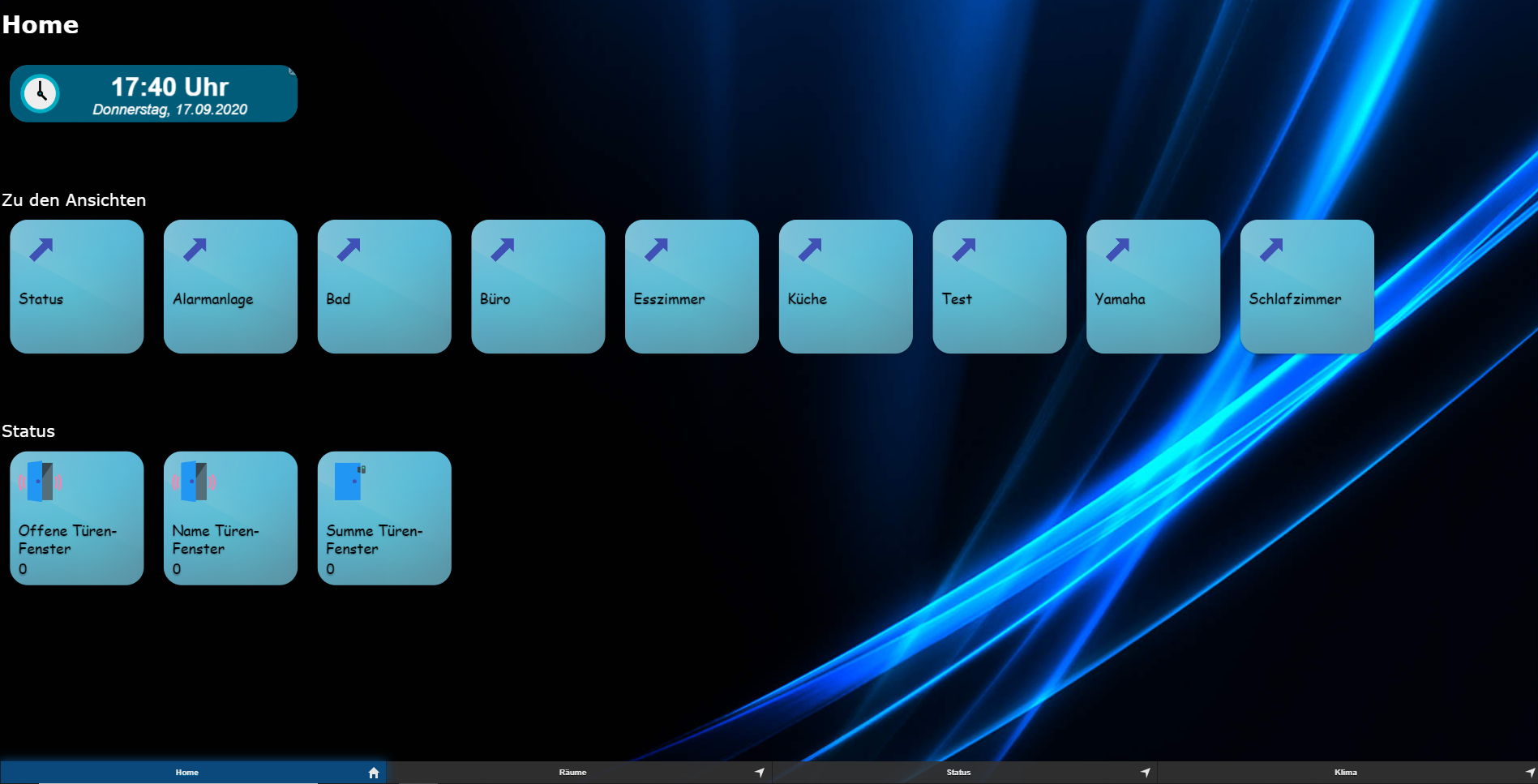Click the Summe Türen-Fenster label
The height and width of the screenshot is (784, 1538).
[x=375, y=540]
